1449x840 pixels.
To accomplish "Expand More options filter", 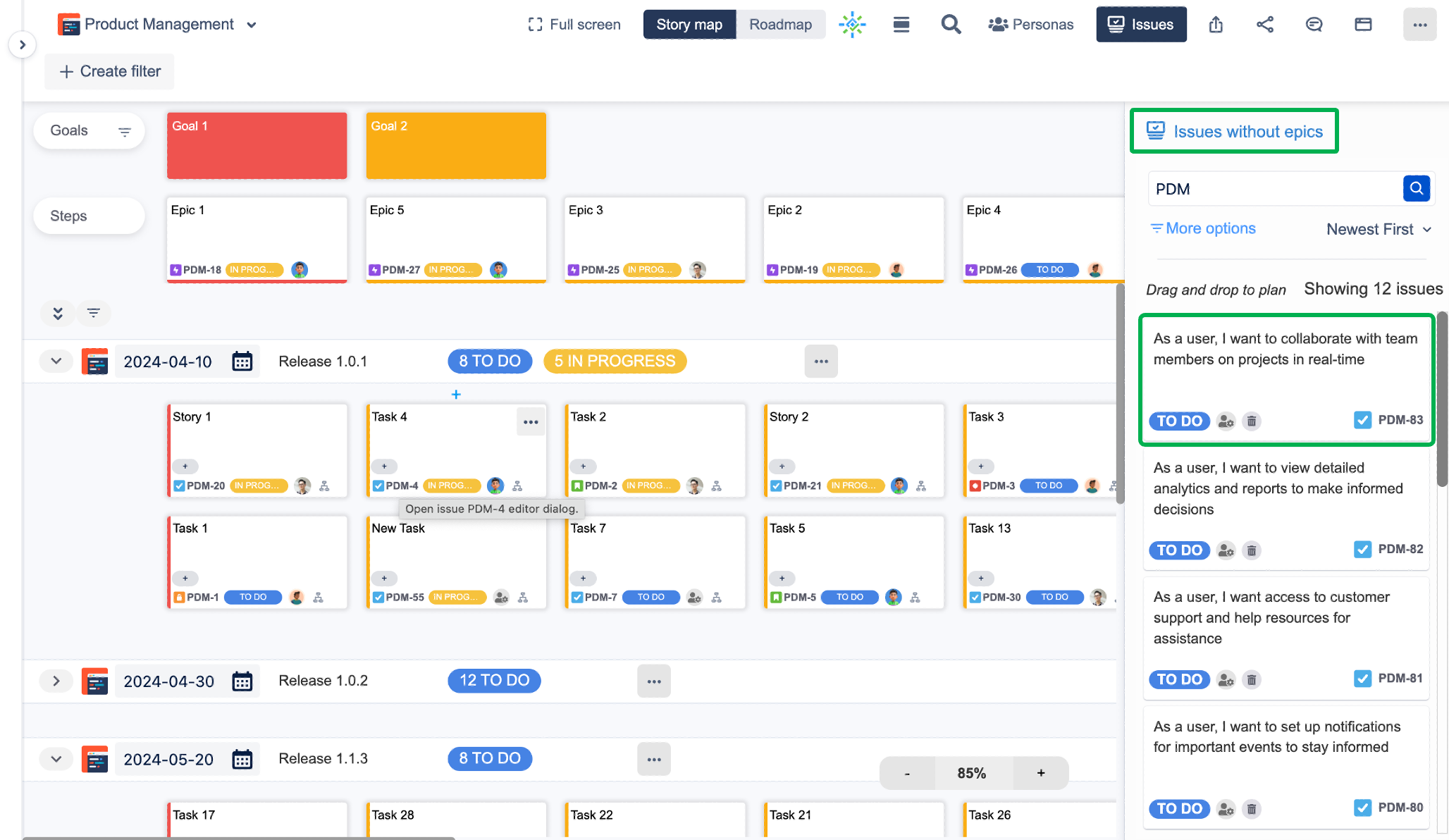I will click(1203, 228).
